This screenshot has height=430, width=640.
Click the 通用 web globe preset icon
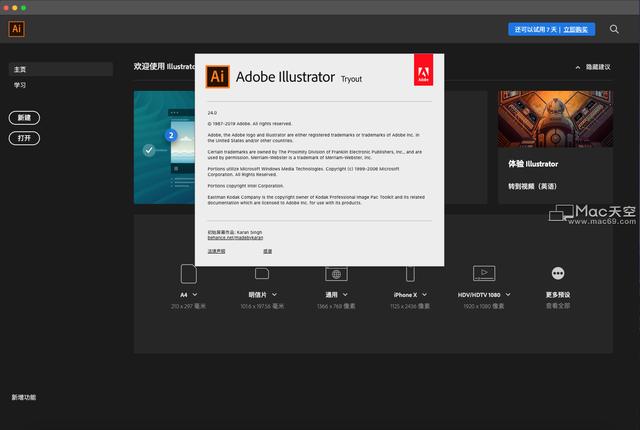pyautogui.click(x=336, y=274)
